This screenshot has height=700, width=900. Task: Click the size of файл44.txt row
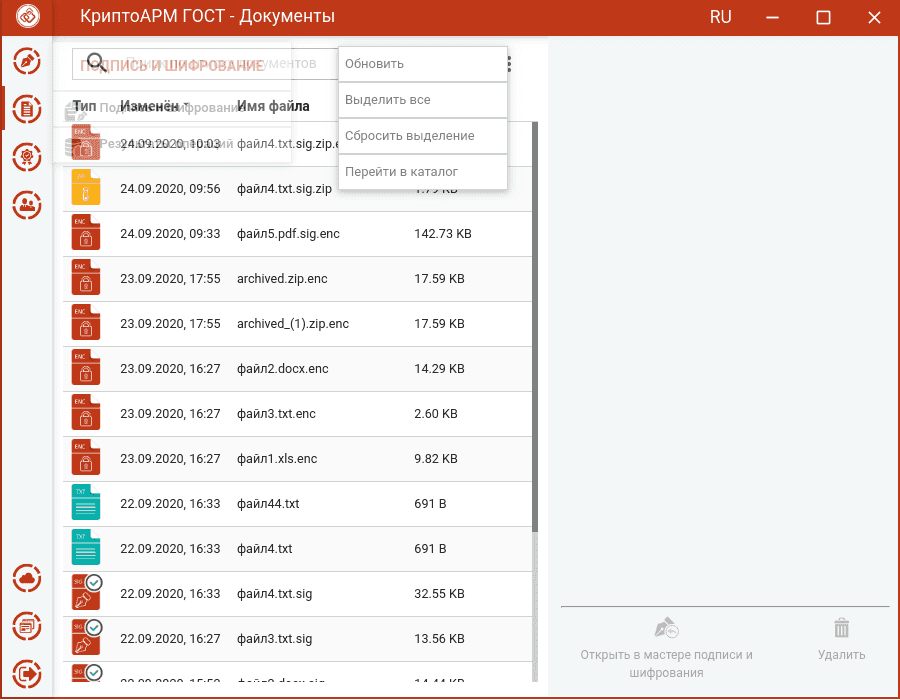(x=430, y=504)
